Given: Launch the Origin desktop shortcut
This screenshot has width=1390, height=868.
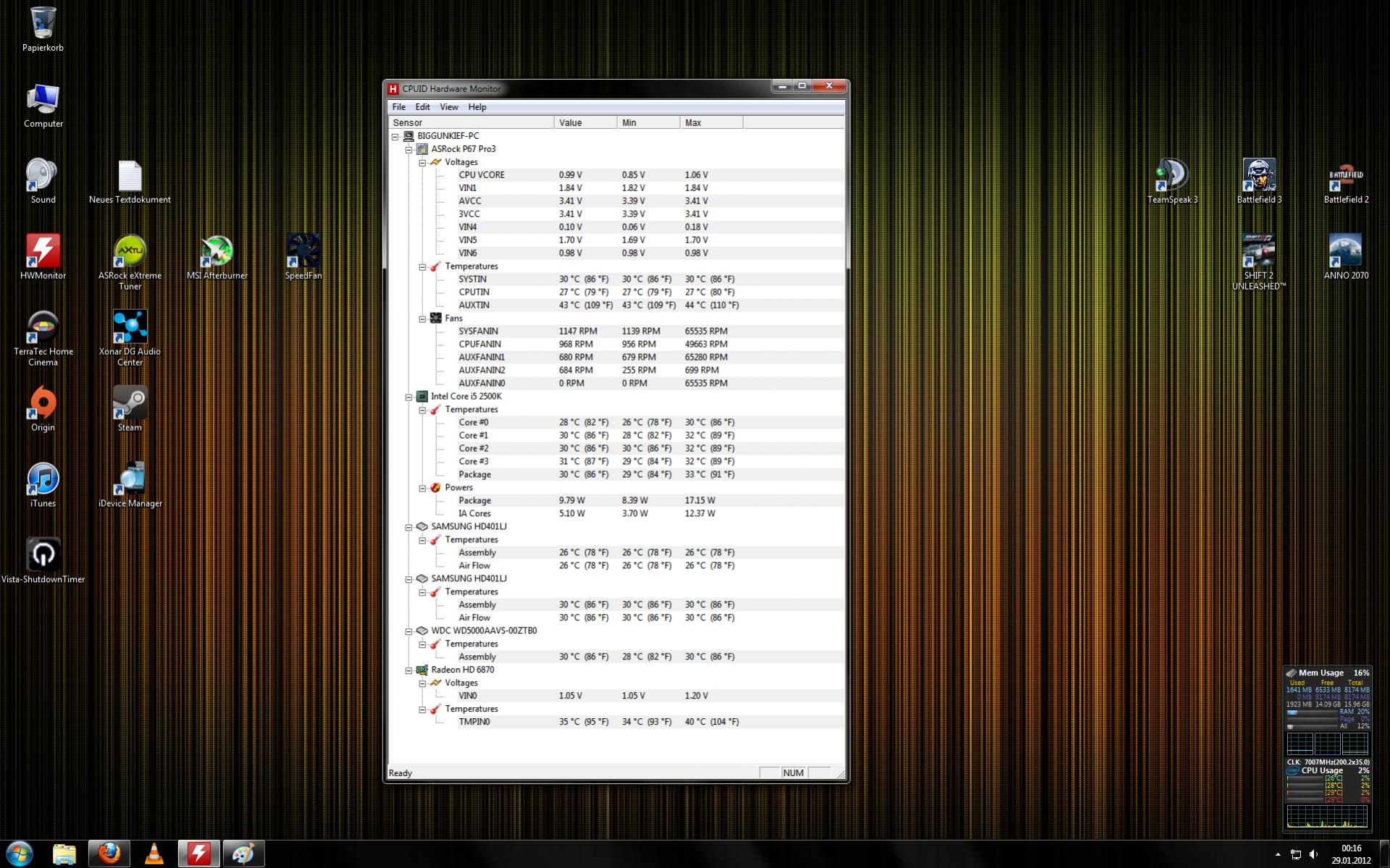Looking at the screenshot, I should (x=43, y=409).
